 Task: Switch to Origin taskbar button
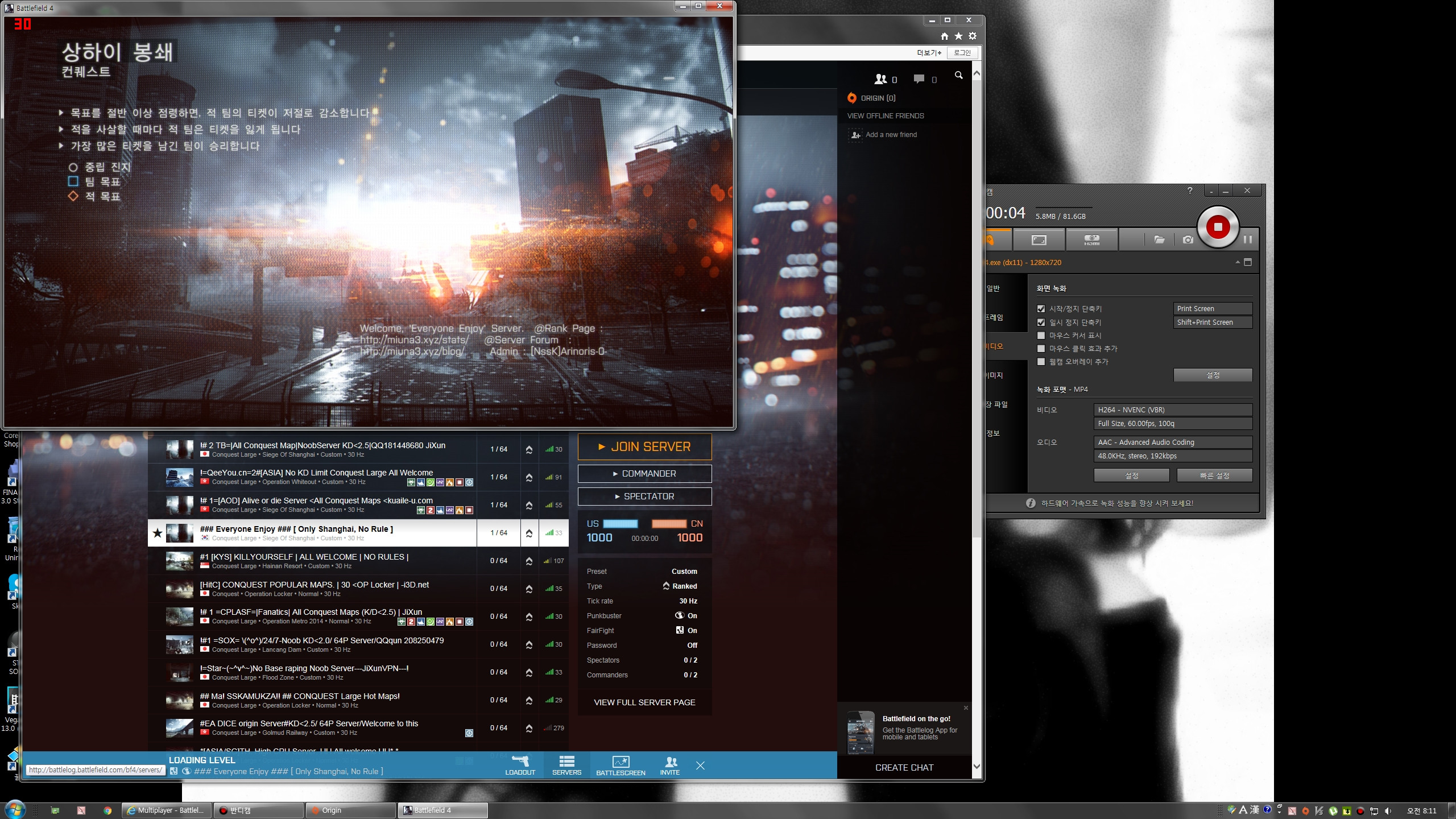(x=350, y=810)
